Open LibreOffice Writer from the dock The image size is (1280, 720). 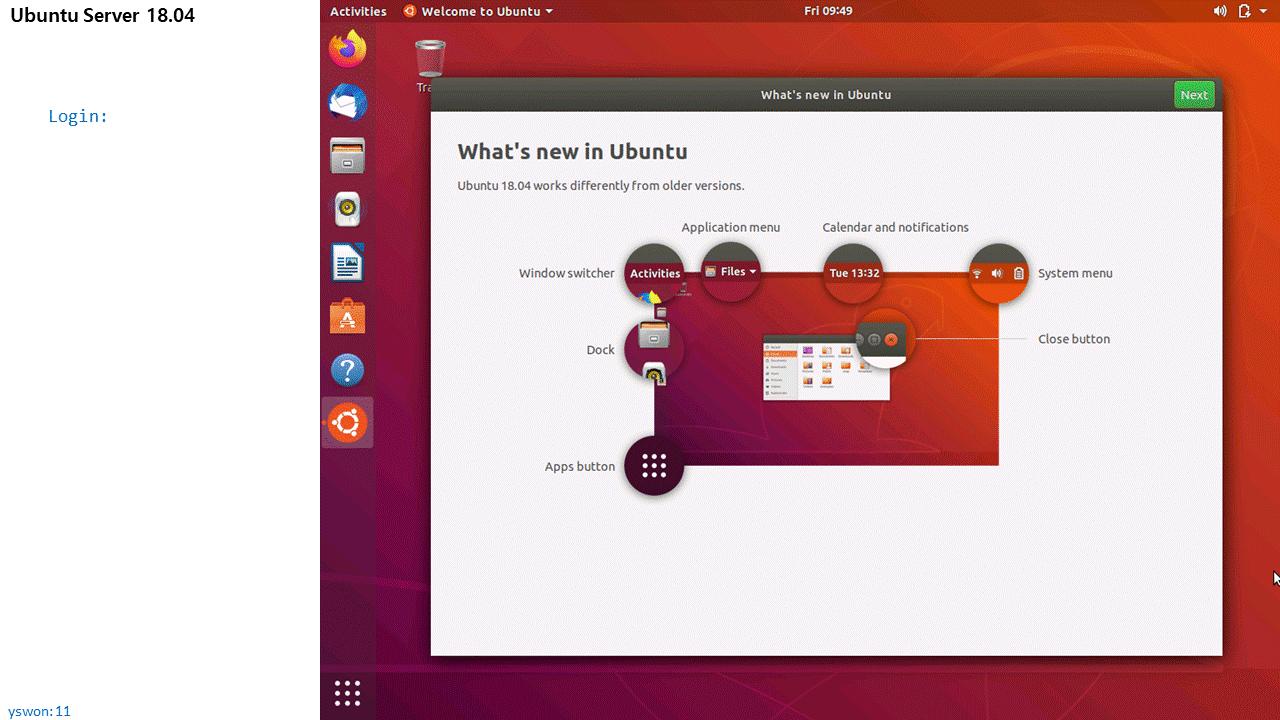(348, 263)
